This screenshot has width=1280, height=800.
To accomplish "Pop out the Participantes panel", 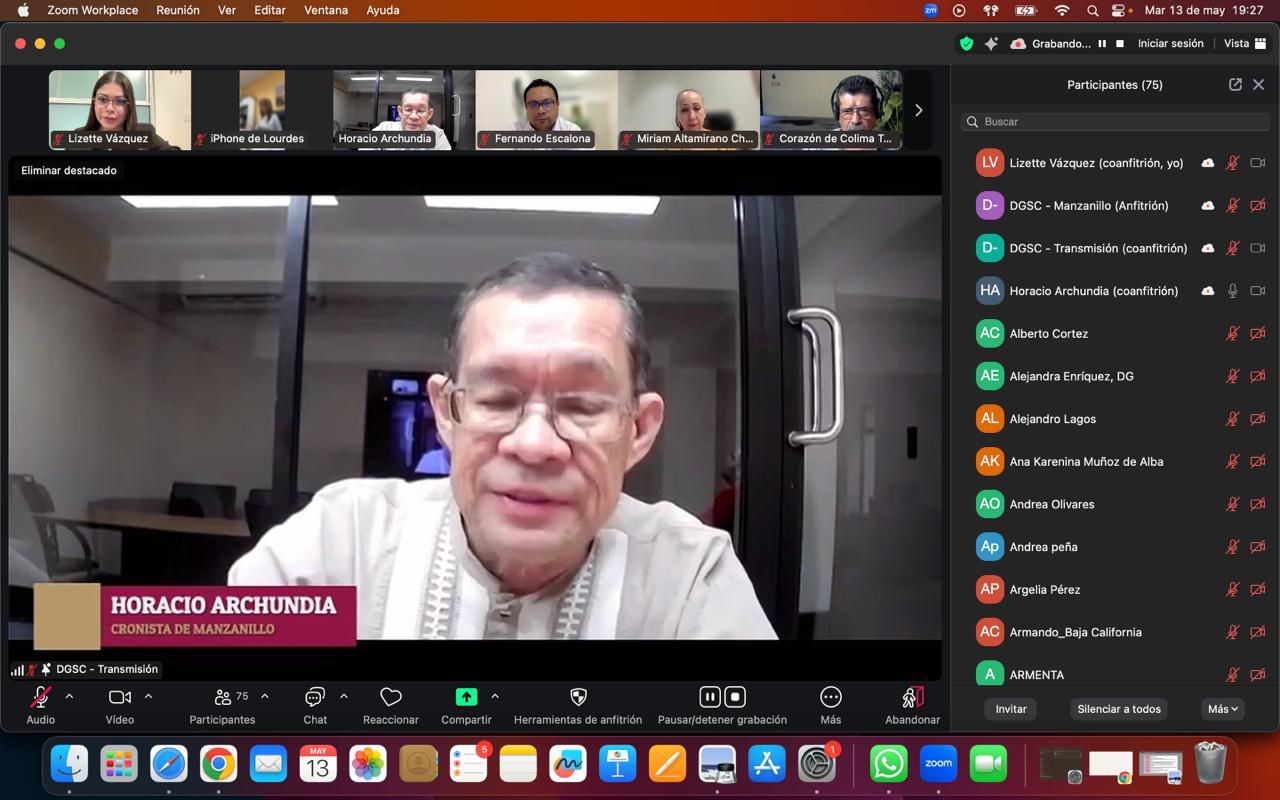I will tap(1235, 85).
